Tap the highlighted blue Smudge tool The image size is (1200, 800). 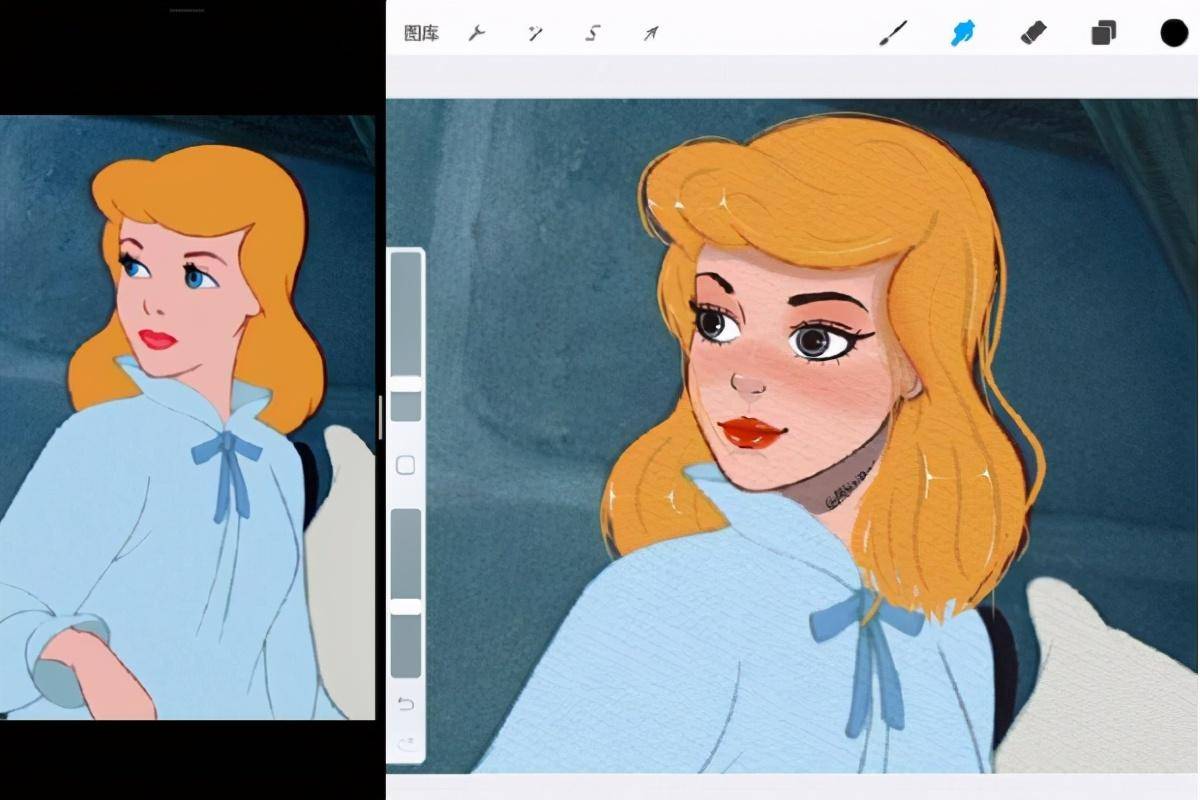point(962,33)
